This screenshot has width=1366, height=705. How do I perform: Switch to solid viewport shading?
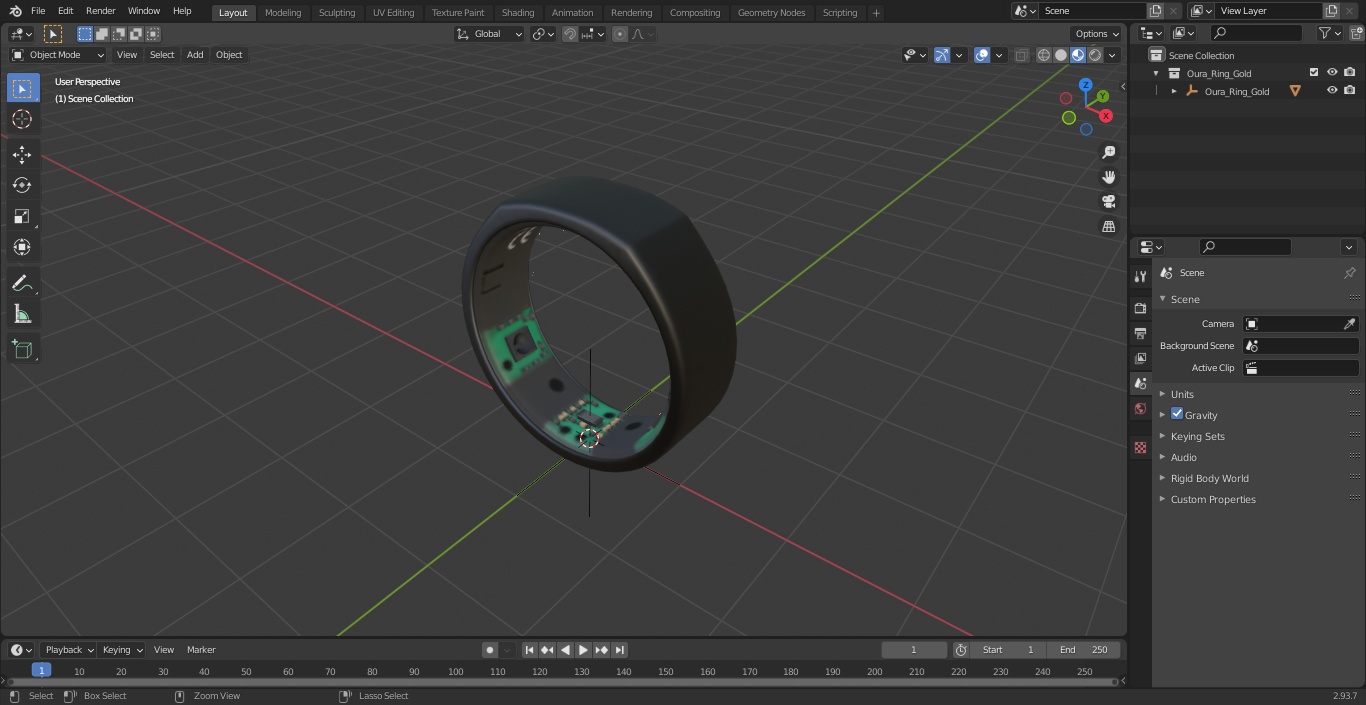(1061, 55)
